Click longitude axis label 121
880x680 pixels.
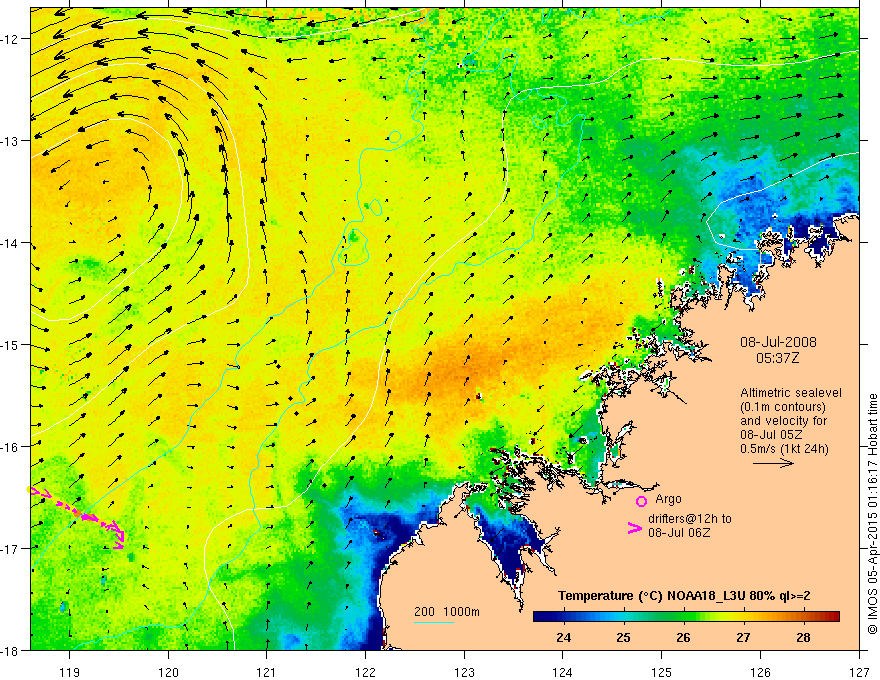[267, 672]
